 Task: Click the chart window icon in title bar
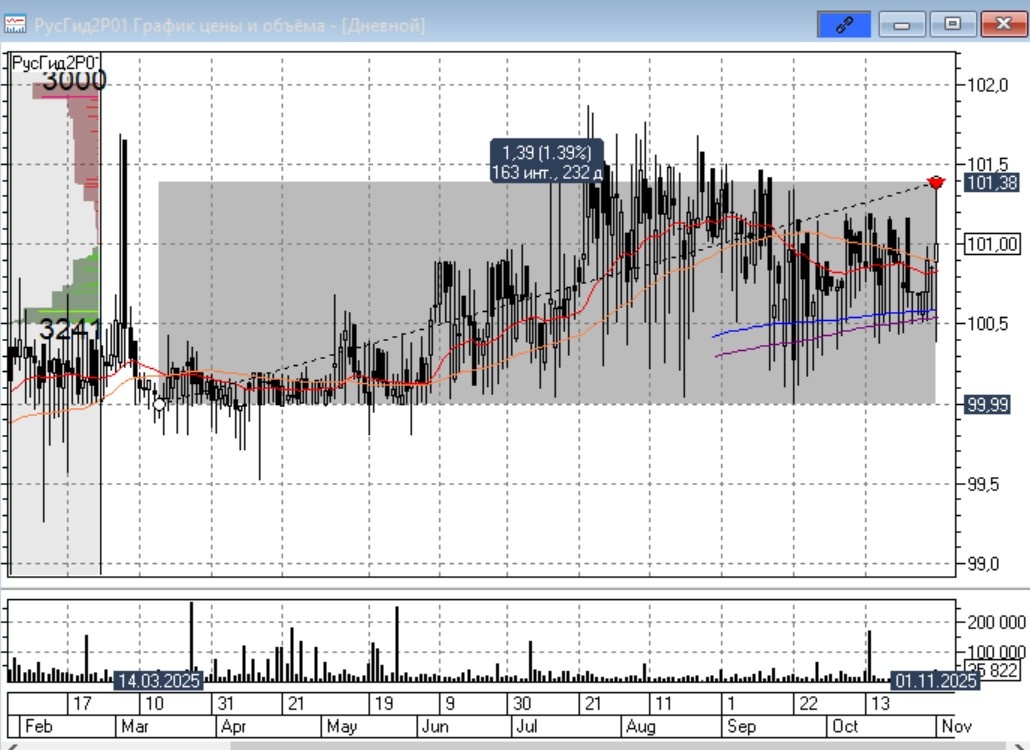(14, 24)
